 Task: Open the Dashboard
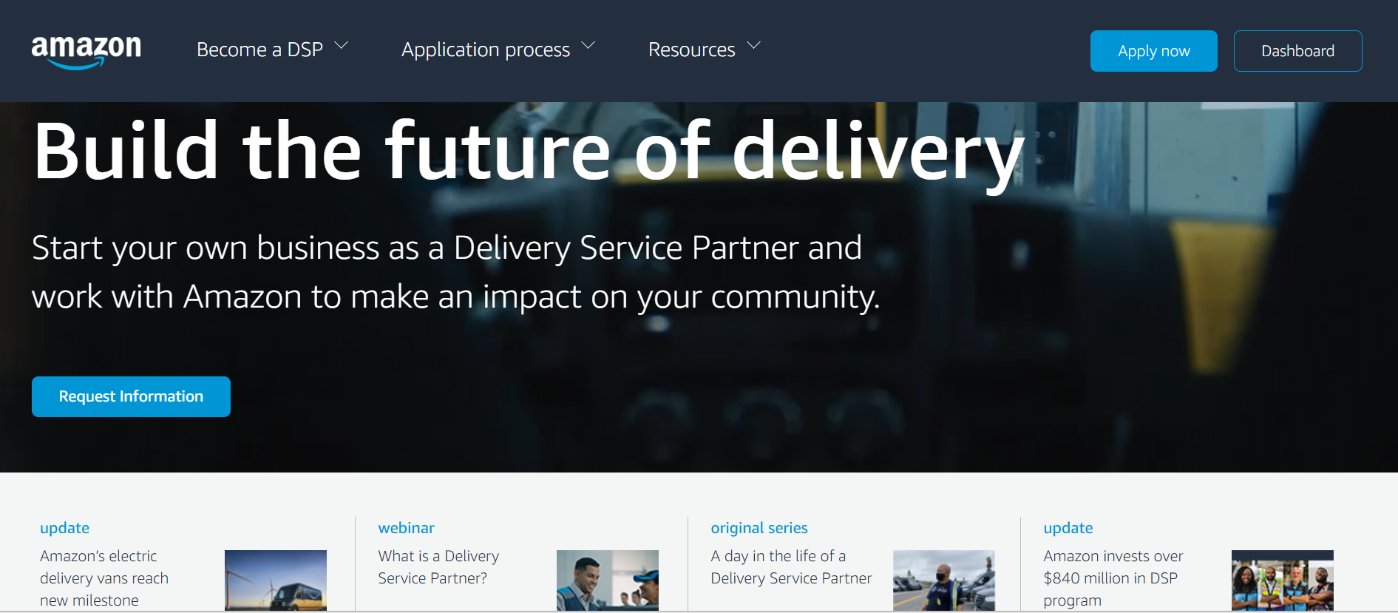(x=1298, y=50)
